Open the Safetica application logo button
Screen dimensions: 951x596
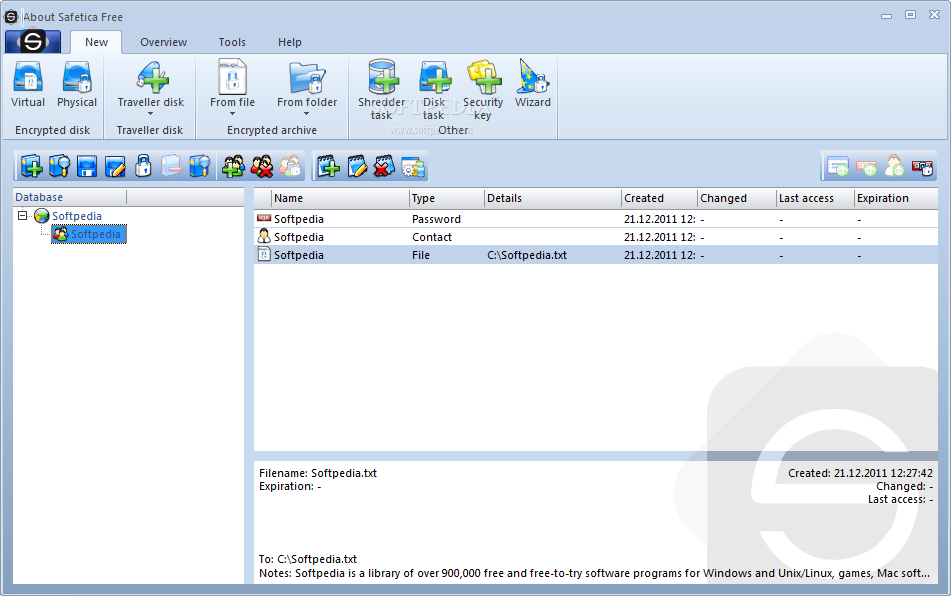click(x=33, y=41)
